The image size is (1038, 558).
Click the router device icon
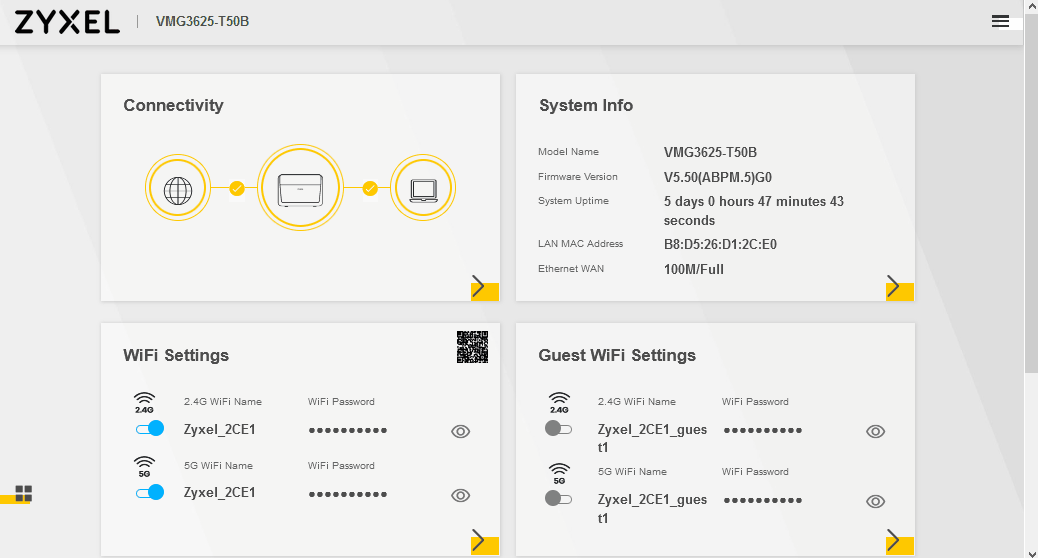tap(300, 188)
